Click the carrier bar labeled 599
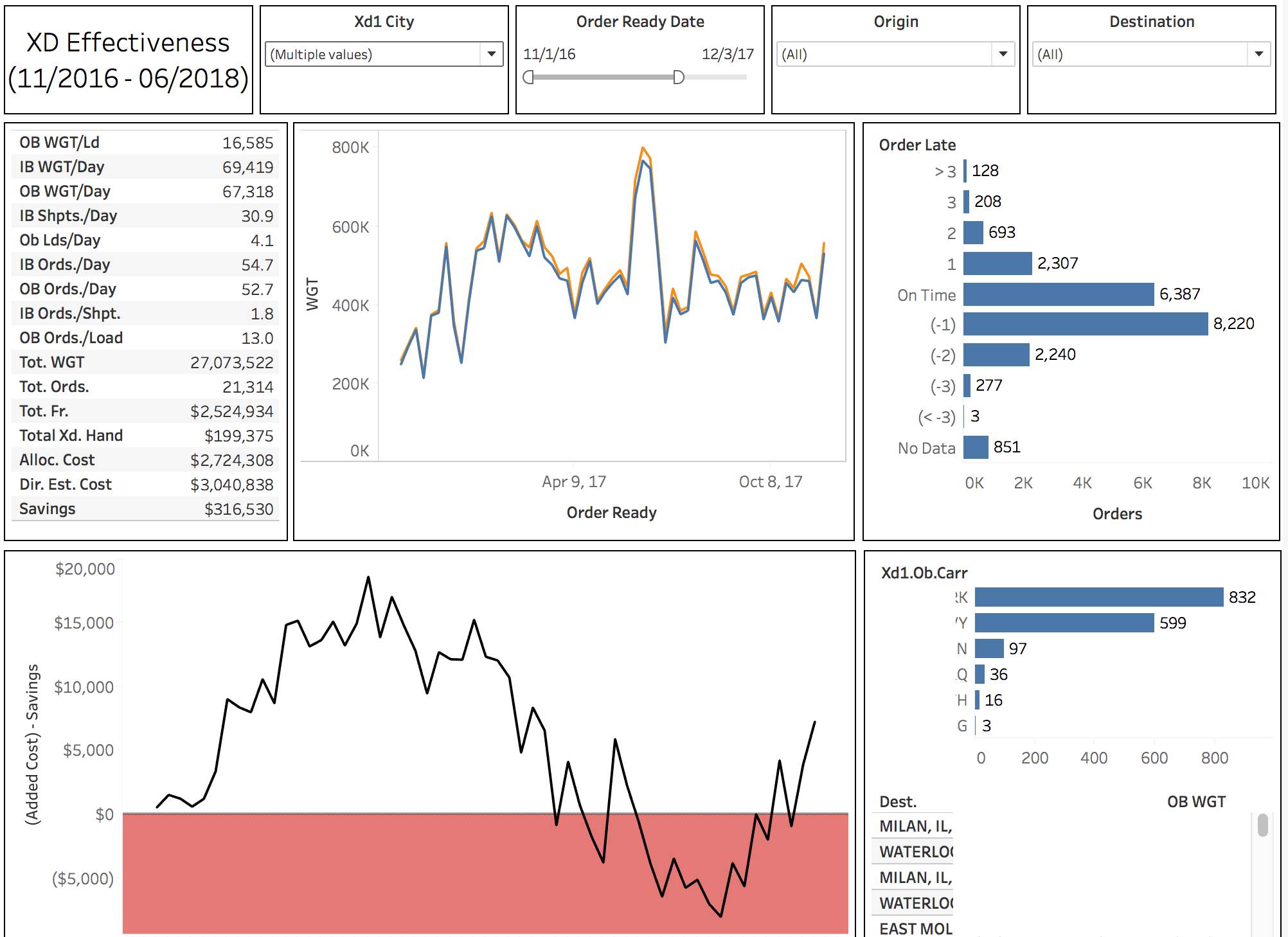This screenshot has width=1288, height=937. coord(1064,623)
